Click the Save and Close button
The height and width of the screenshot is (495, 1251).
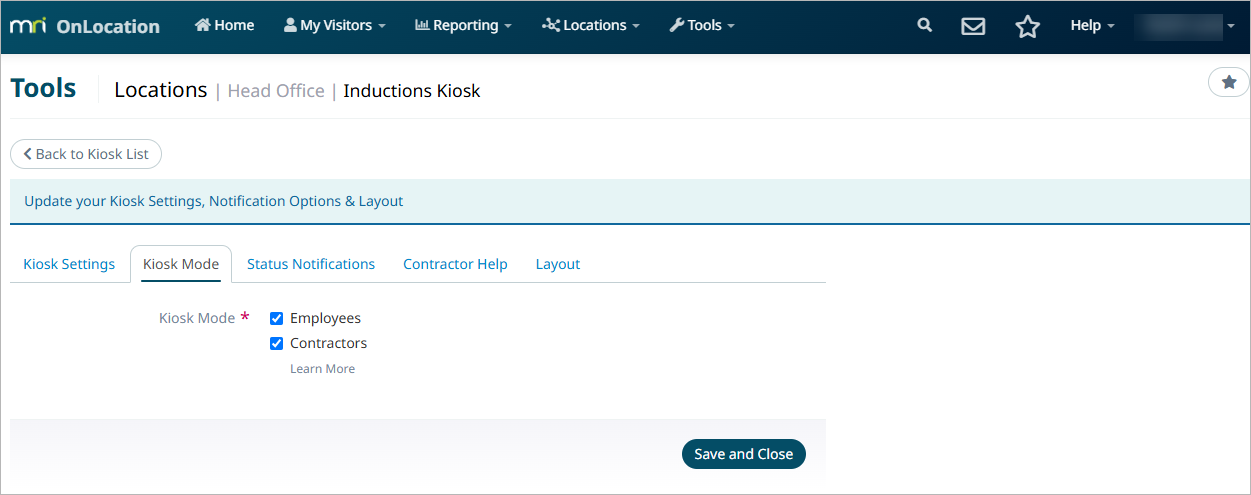click(x=744, y=454)
